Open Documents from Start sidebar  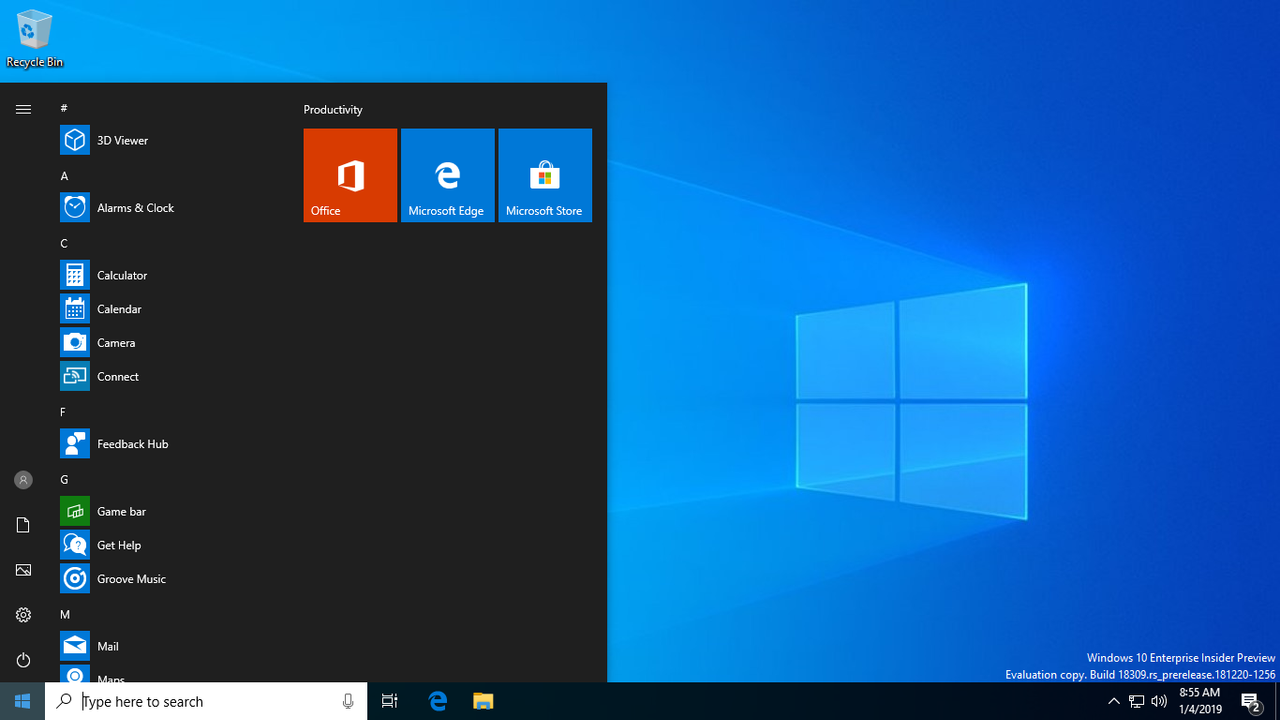point(23,525)
